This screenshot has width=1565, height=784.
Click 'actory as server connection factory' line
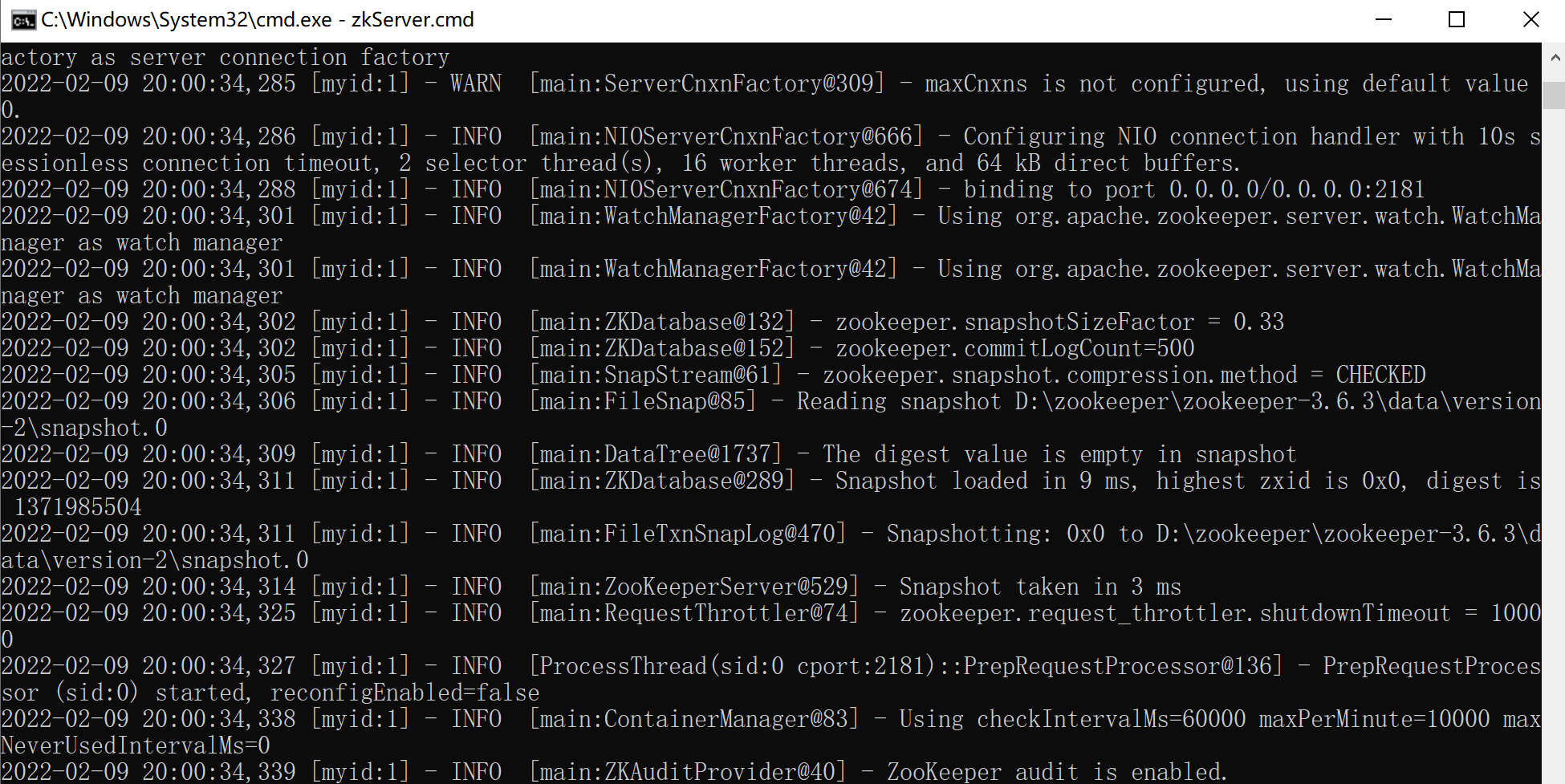click(226, 58)
